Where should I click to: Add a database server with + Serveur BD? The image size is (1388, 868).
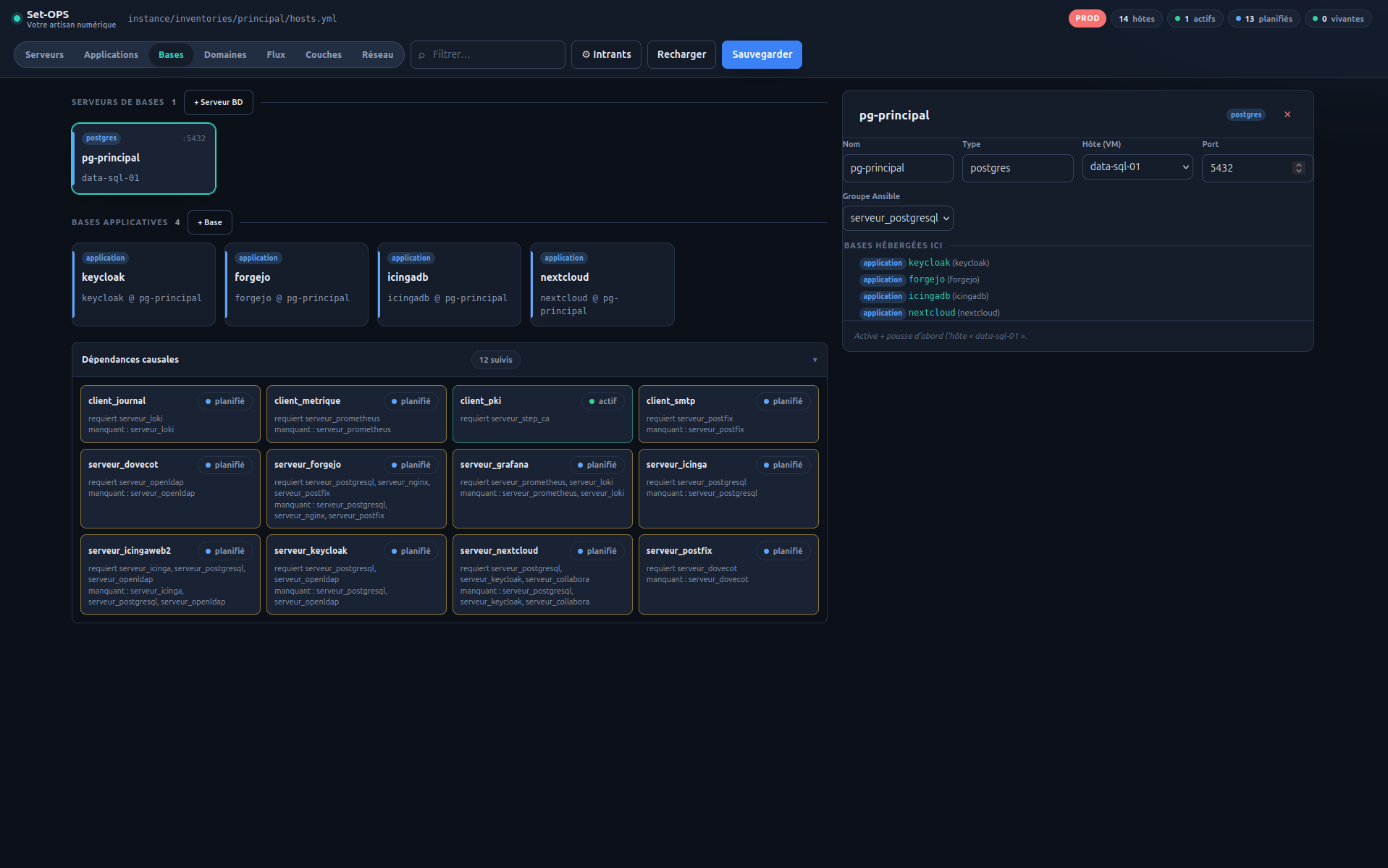tap(219, 102)
